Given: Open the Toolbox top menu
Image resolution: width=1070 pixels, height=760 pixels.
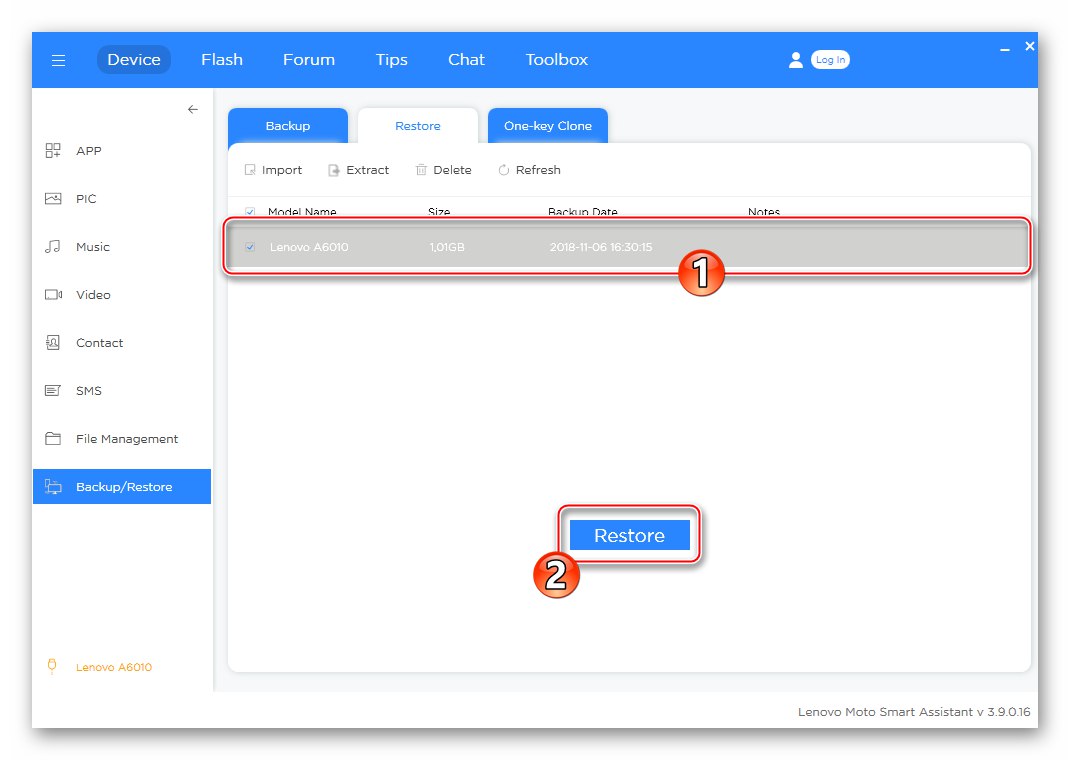Looking at the screenshot, I should (x=556, y=60).
